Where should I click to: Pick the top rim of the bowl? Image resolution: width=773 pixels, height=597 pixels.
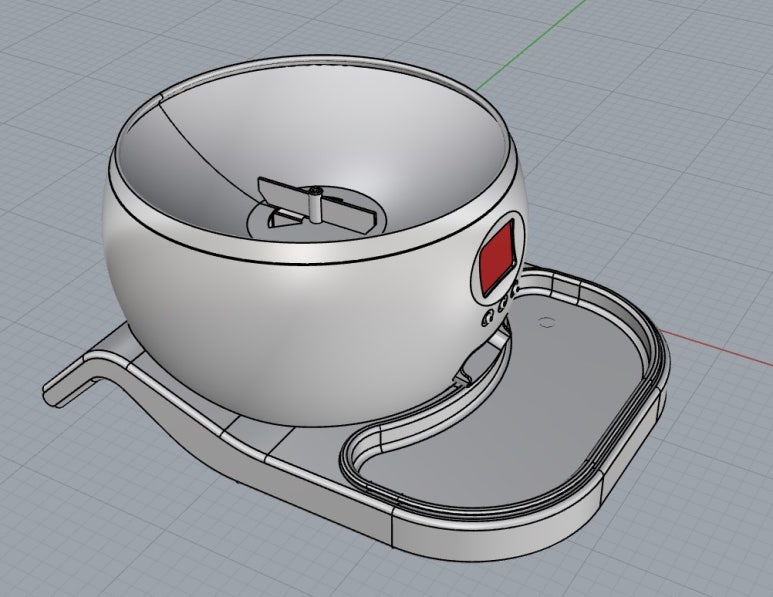300,253
